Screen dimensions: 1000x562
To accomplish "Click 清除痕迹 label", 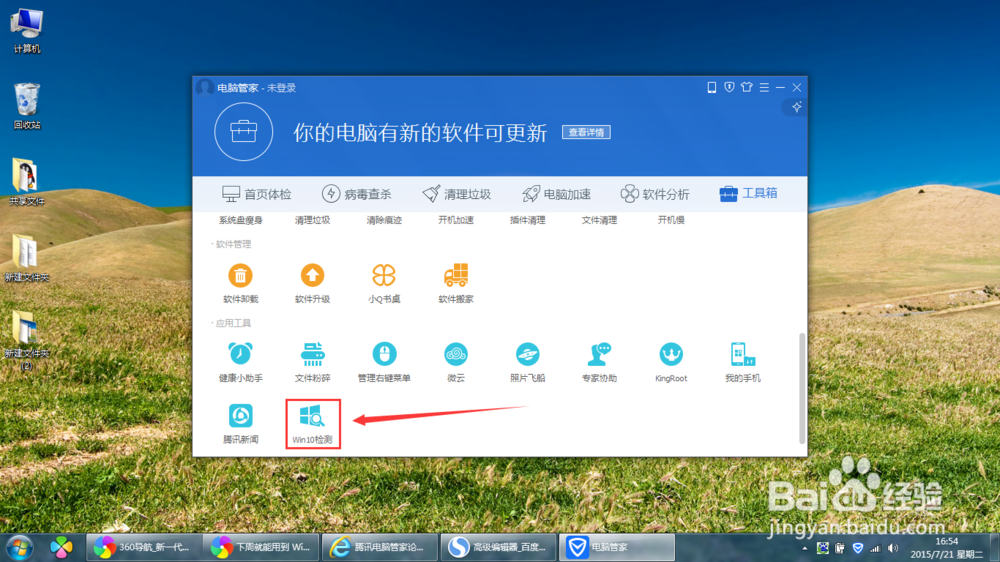I will coord(384,220).
